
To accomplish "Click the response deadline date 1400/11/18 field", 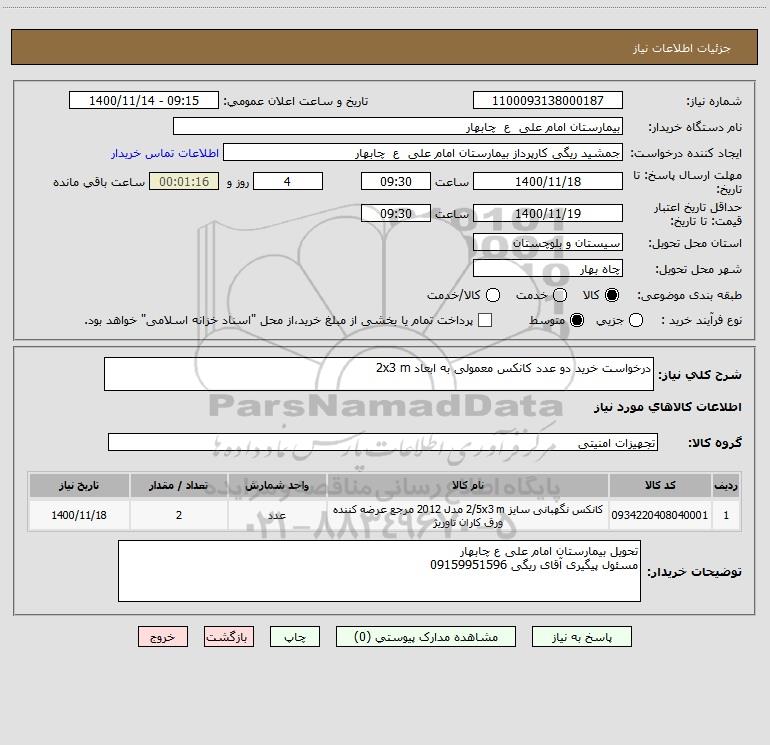I will [x=548, y=181].
